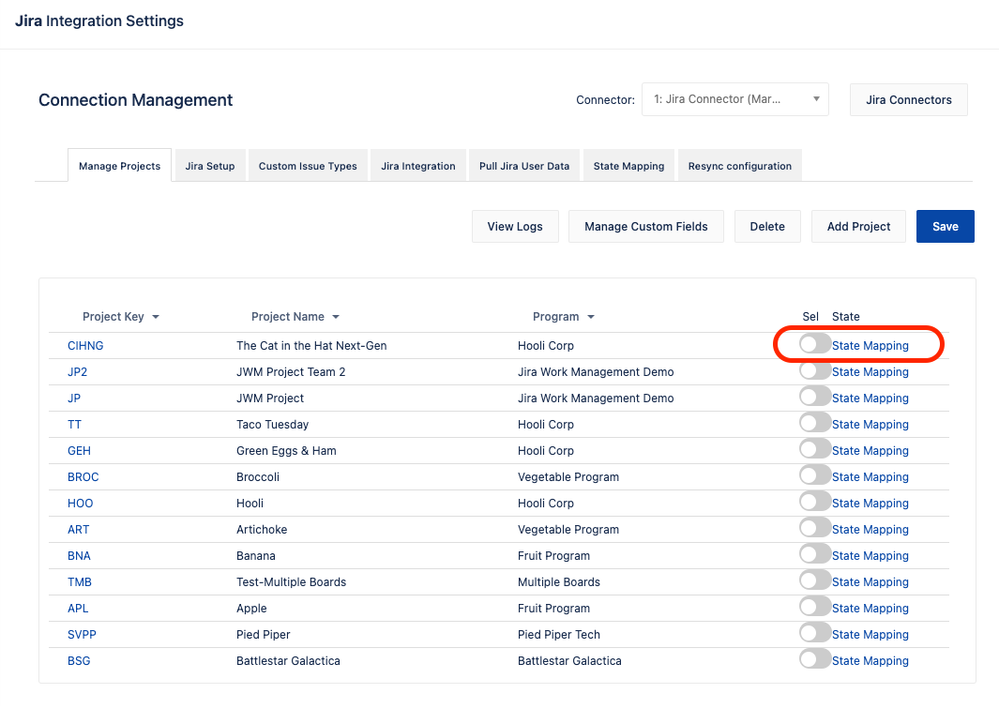999x706 pixels.
Task: Click the 'Vegetable Program' cell in Artichoke row
Action: 568,530
